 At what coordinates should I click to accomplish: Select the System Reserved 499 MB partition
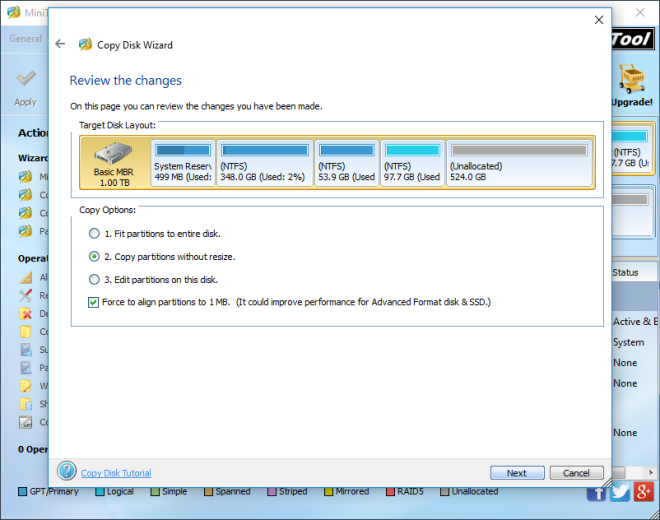(181, 163)
